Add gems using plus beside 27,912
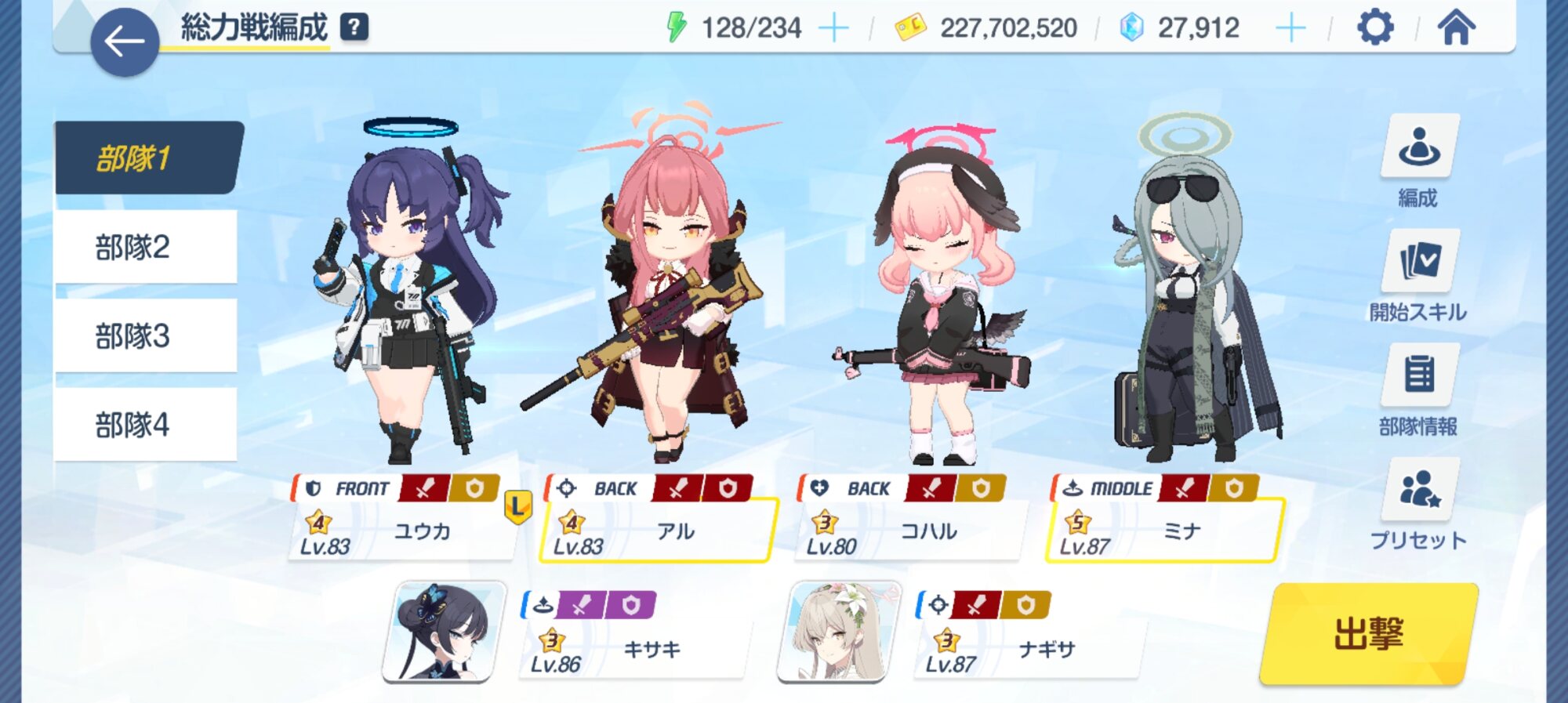Screen dimensions: 1568x703 [x=1290, y=29]
